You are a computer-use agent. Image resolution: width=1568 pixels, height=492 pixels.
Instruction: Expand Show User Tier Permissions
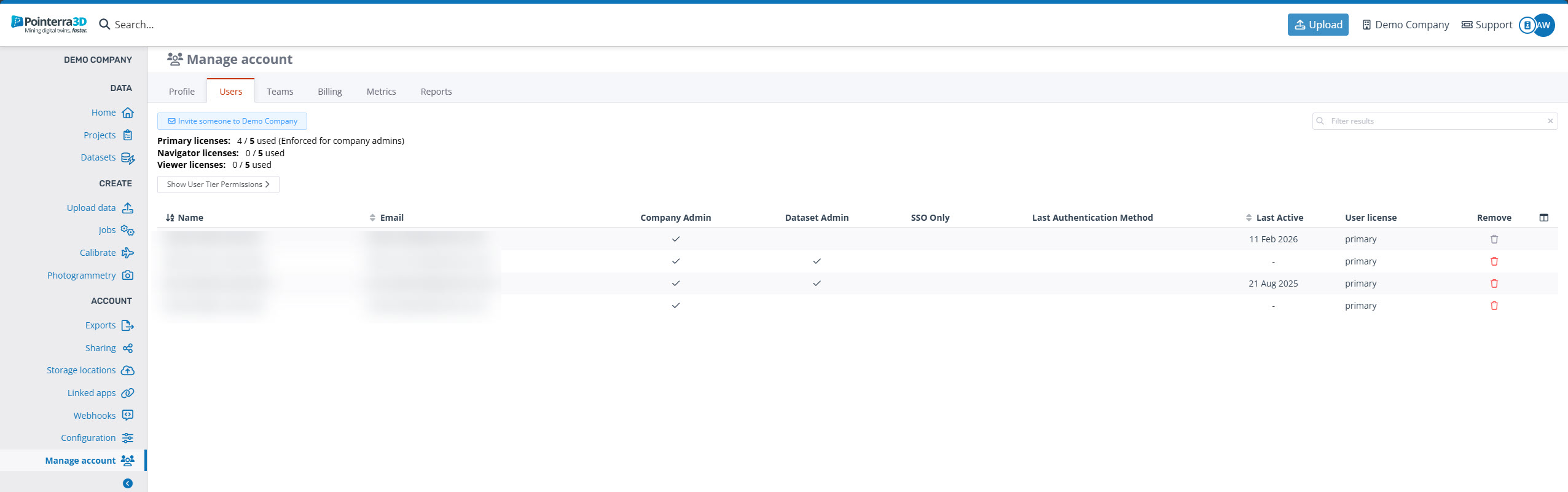[218, 184]
